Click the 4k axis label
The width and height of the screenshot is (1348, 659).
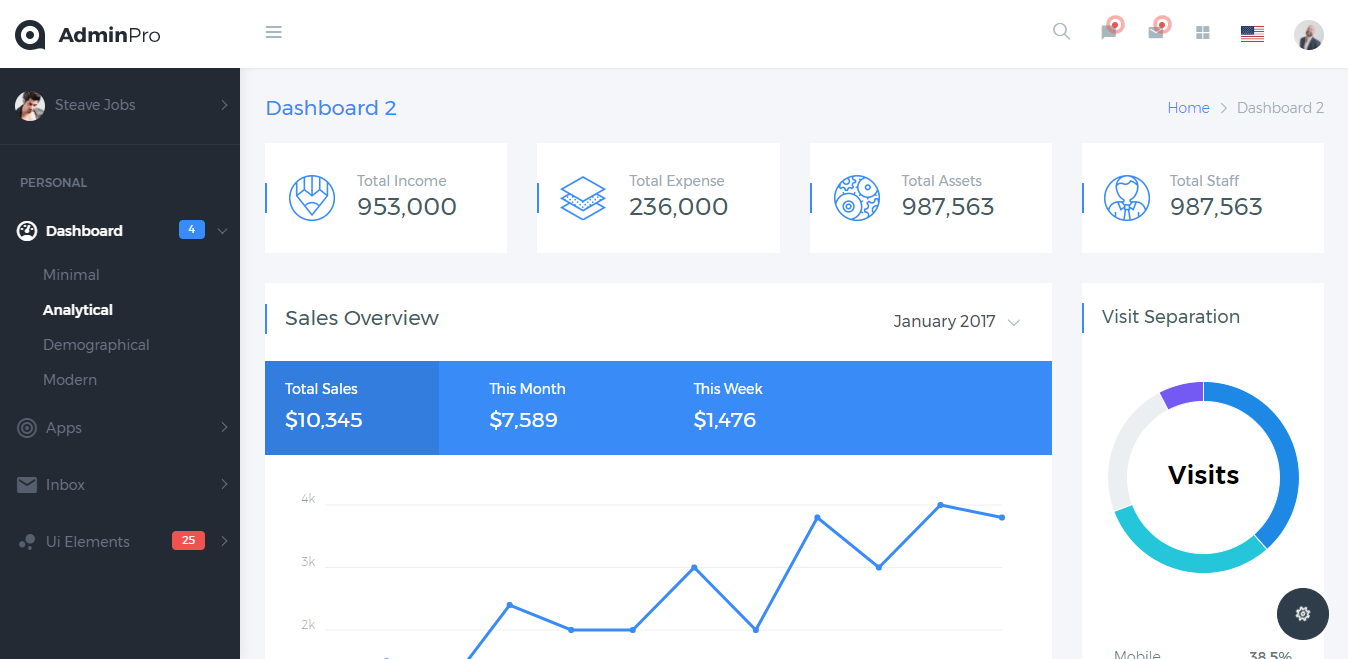tap(308, 499)
